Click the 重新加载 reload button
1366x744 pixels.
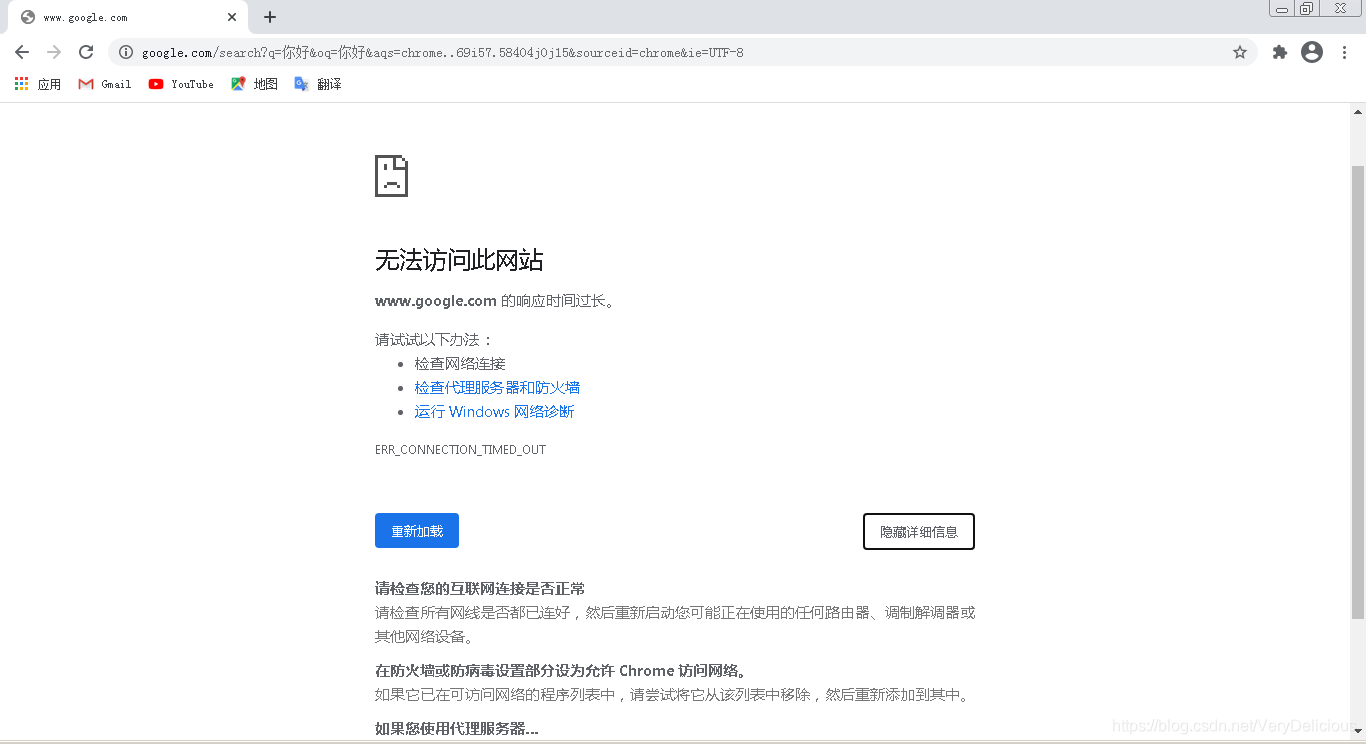[x=417, y=531]
